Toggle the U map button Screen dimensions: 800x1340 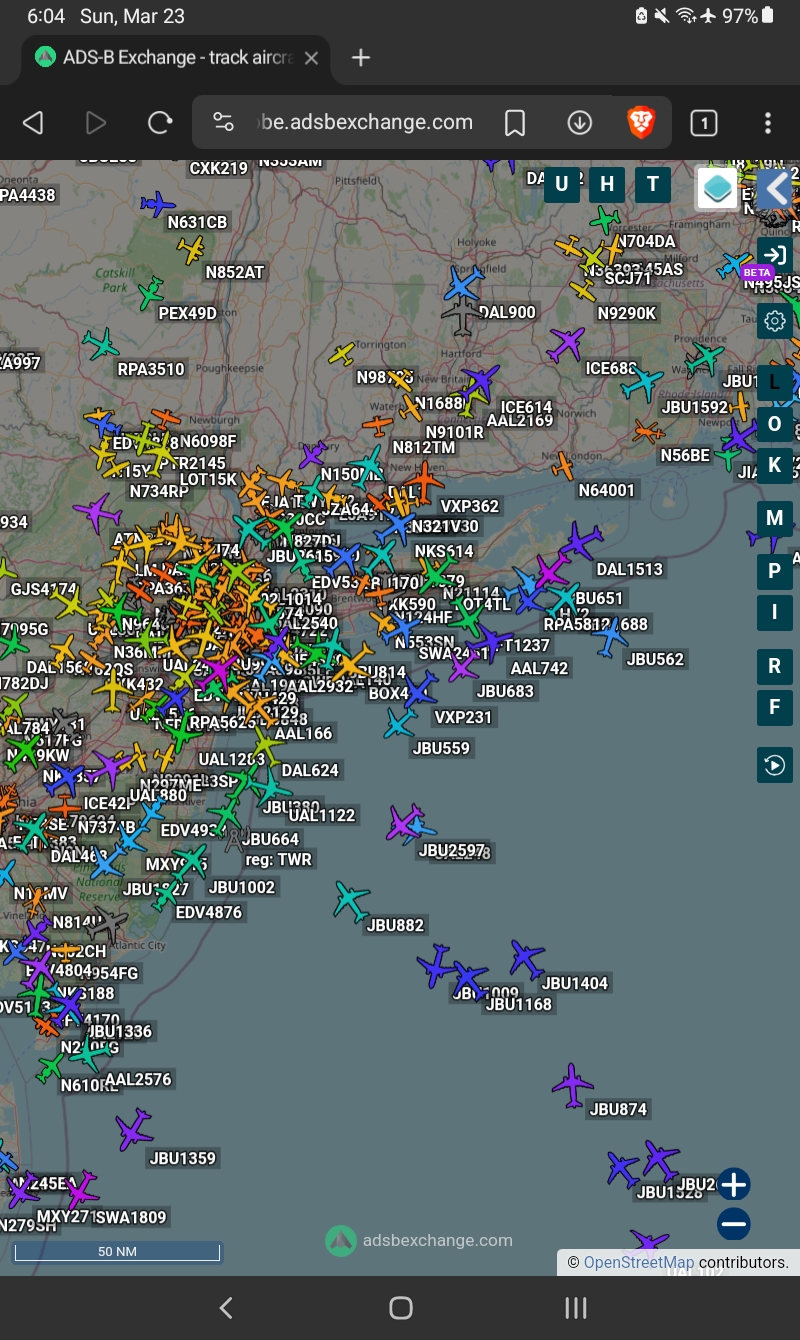(562, 184)
